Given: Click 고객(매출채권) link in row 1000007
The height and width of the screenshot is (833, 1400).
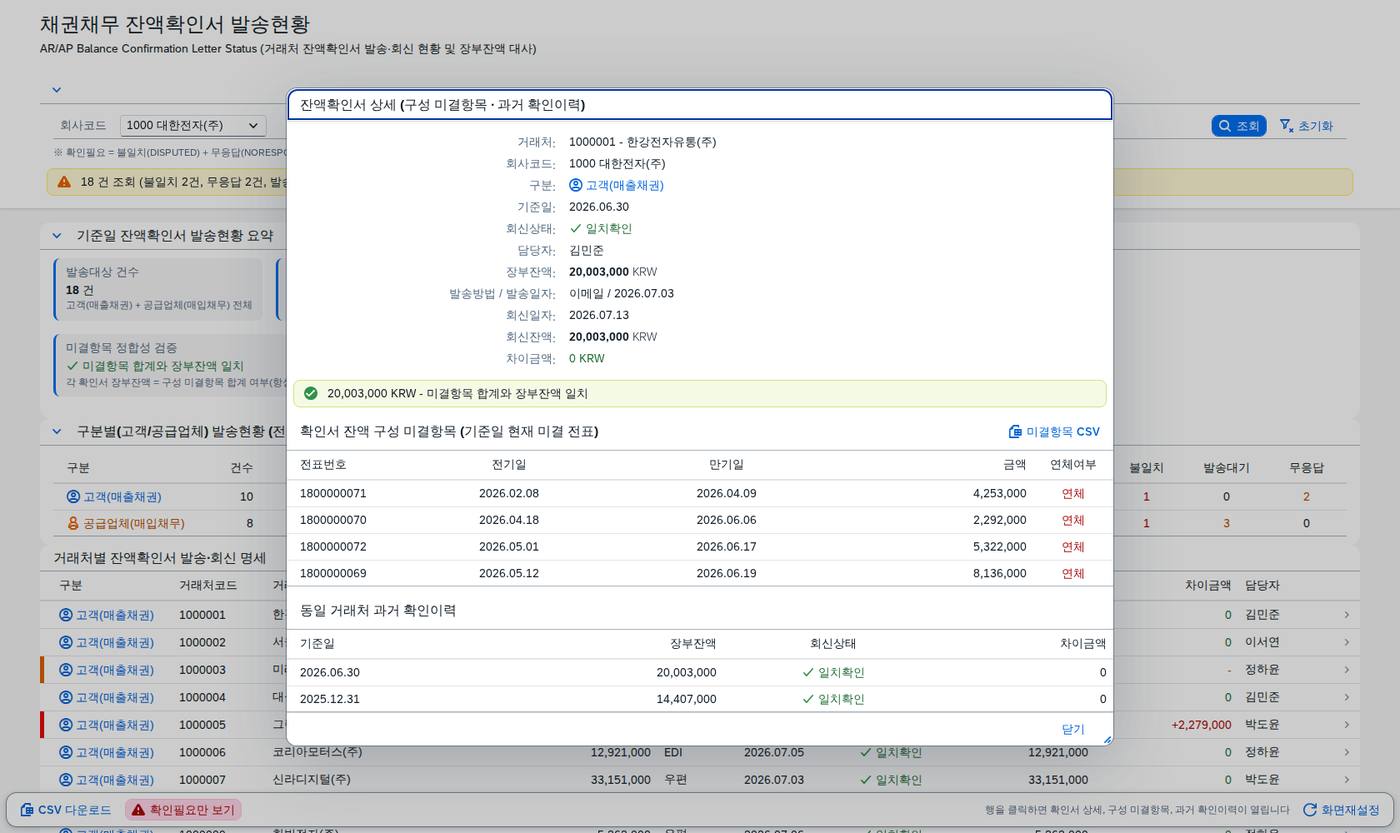Looking at the screenshot, I should (x=106, y=780).
